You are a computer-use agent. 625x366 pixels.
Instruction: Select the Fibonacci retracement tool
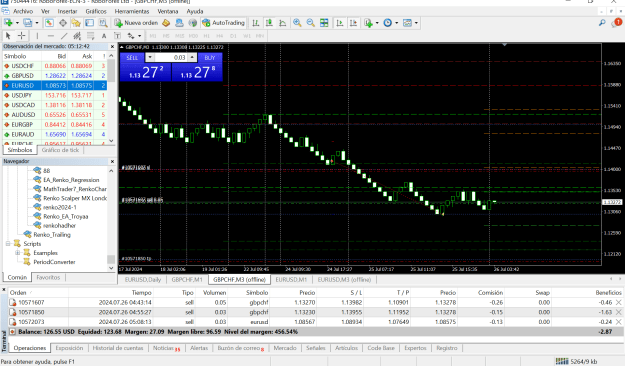(90, 36)
